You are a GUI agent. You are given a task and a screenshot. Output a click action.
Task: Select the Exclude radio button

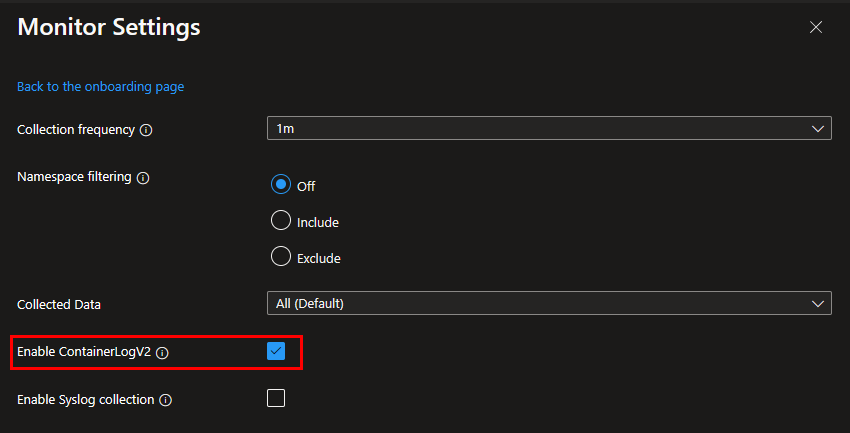click(281, 257)
